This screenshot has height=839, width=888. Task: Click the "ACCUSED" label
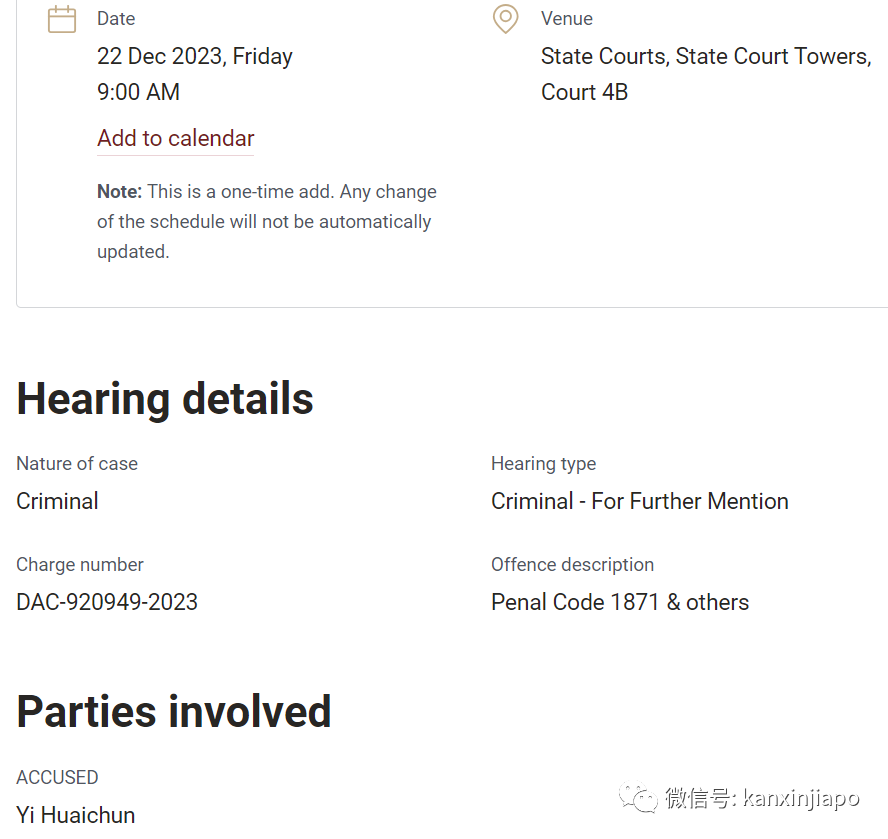click(57, 777)
